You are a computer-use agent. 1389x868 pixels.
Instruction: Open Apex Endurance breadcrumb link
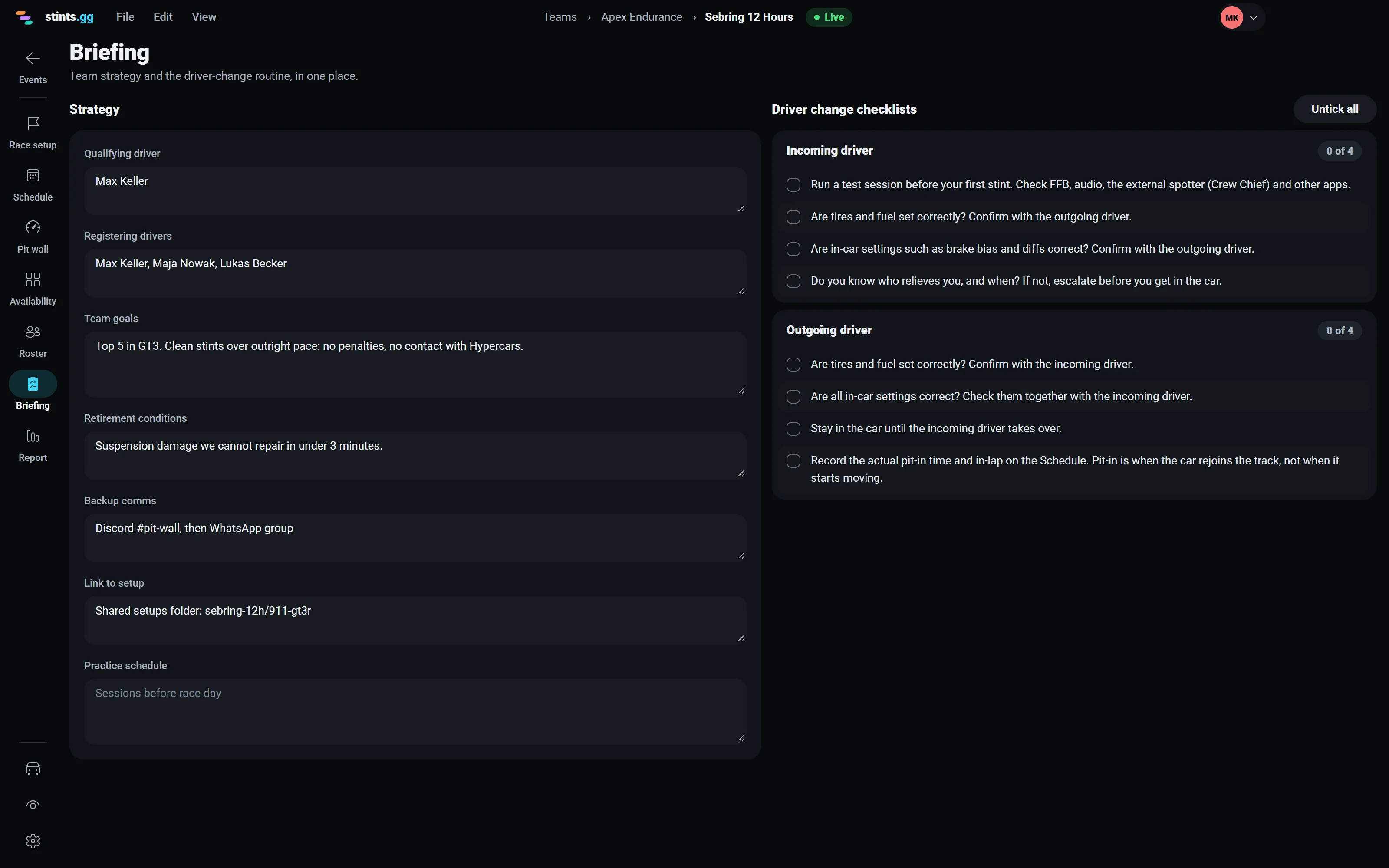642,17
